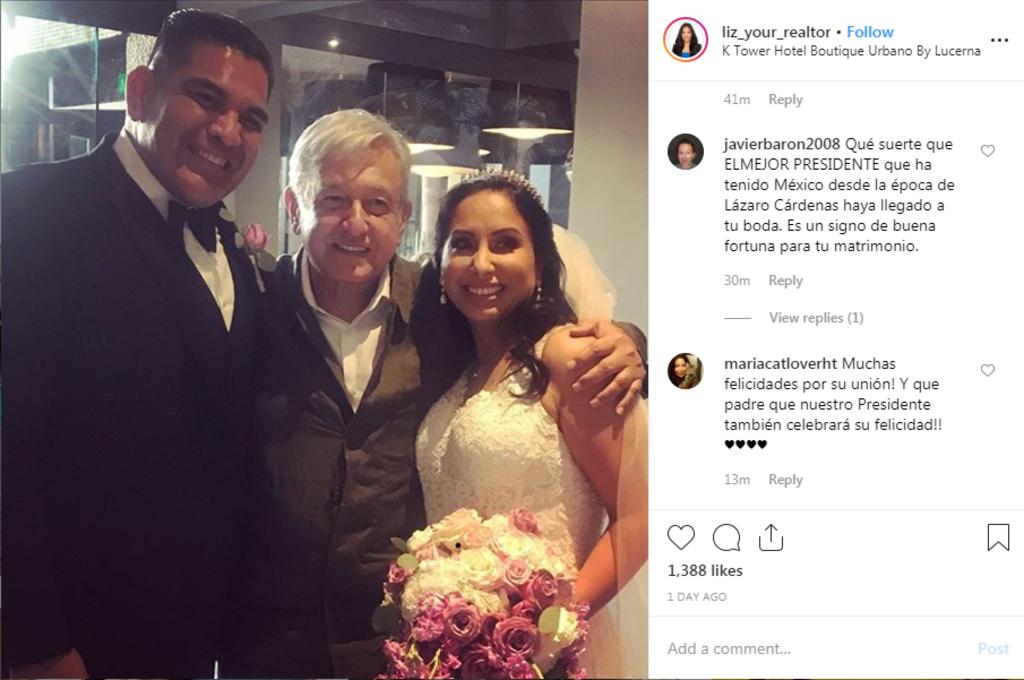Viewport: 1024px width, 680px height.
Task: Like the post with the heart icon
Action: click(x=680, y=537)
